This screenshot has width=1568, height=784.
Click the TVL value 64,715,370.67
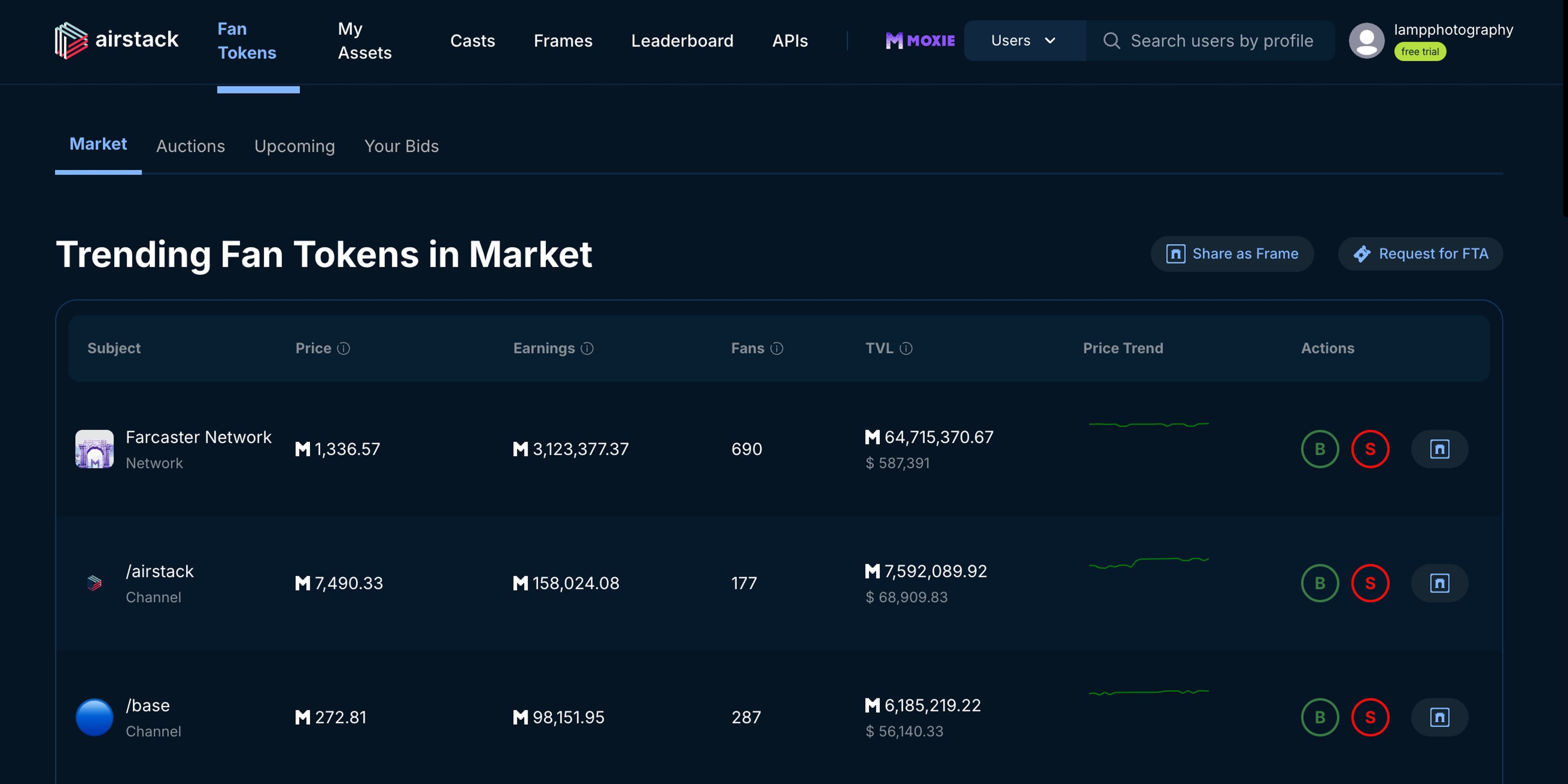(x=939, y=437)
